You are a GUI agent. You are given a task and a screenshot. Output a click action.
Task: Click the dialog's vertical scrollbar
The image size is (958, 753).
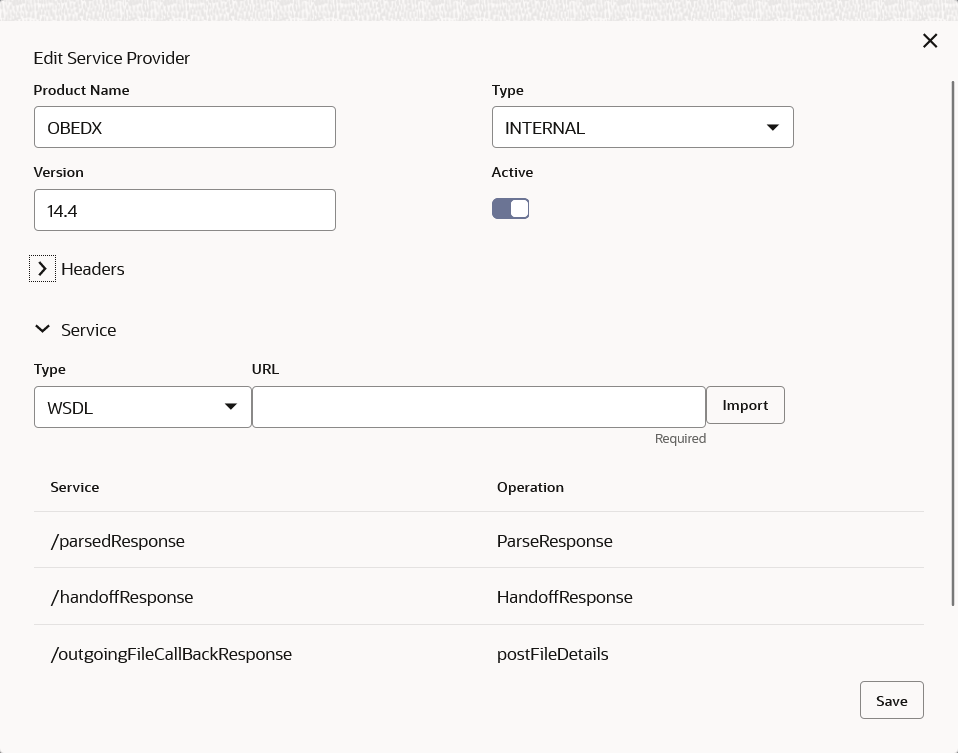(953, 340)
